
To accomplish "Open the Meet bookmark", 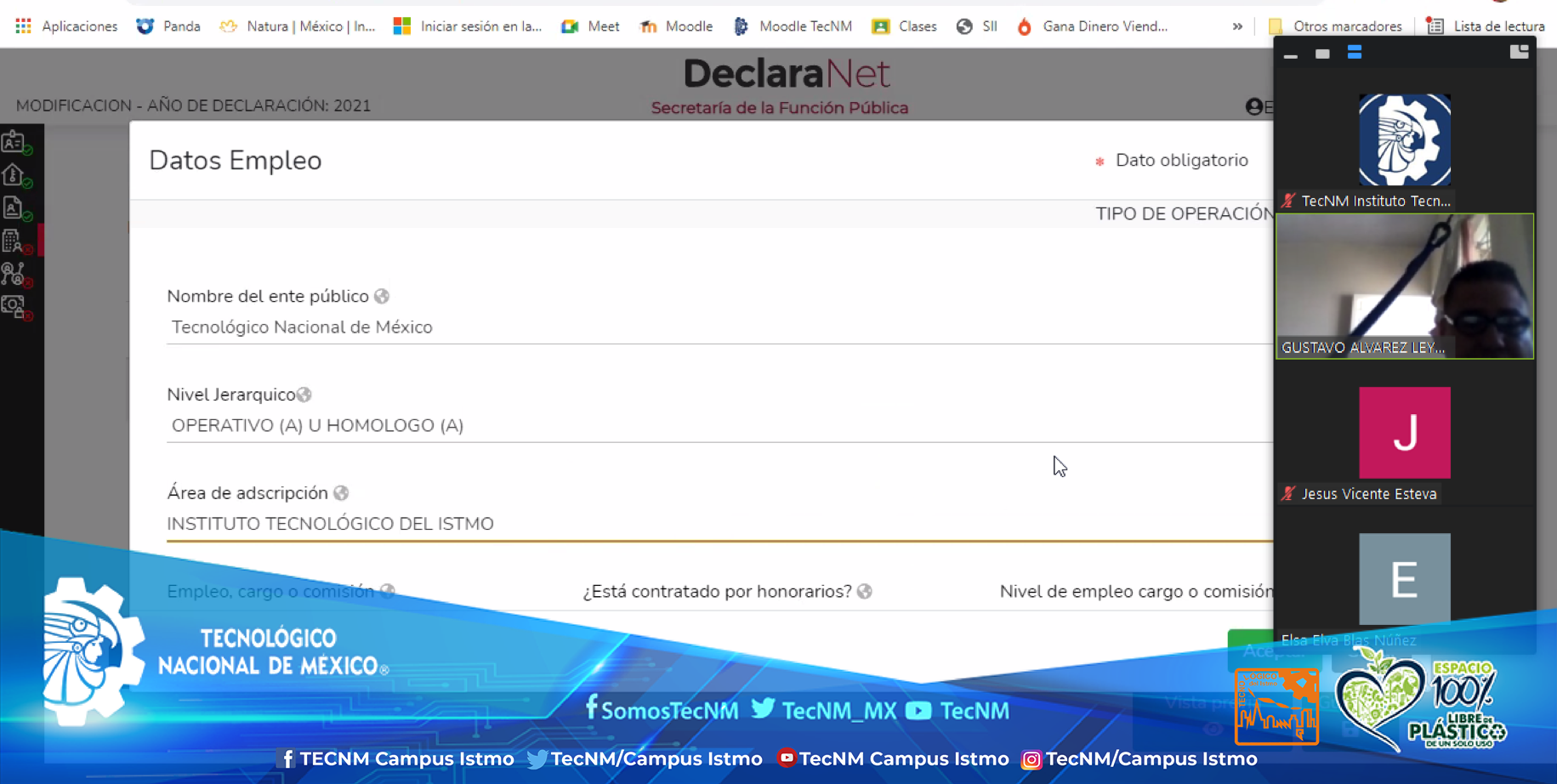I will (590, 26).
